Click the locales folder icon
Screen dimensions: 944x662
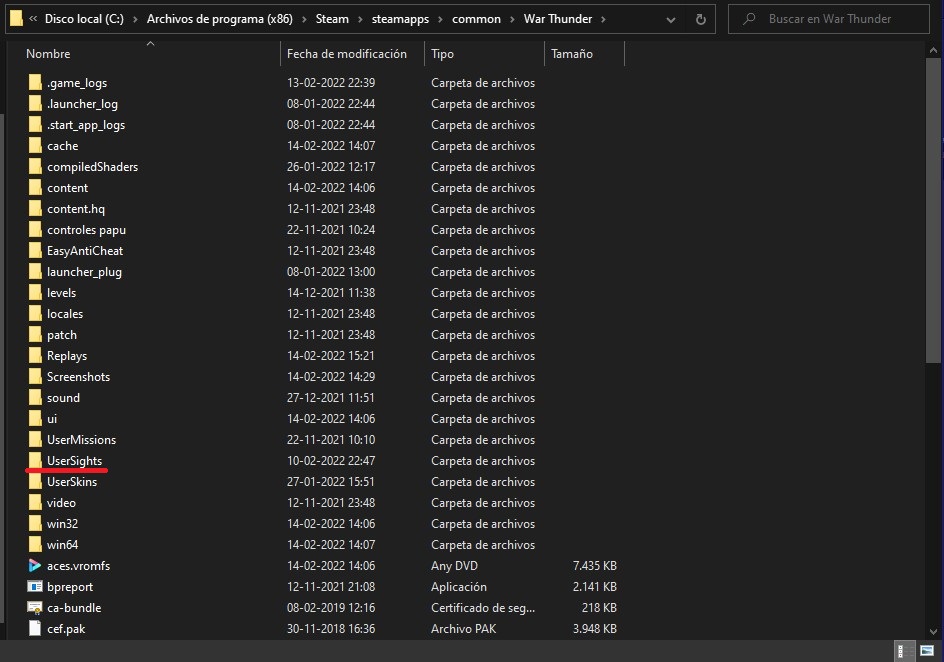[x=35, y=314]
